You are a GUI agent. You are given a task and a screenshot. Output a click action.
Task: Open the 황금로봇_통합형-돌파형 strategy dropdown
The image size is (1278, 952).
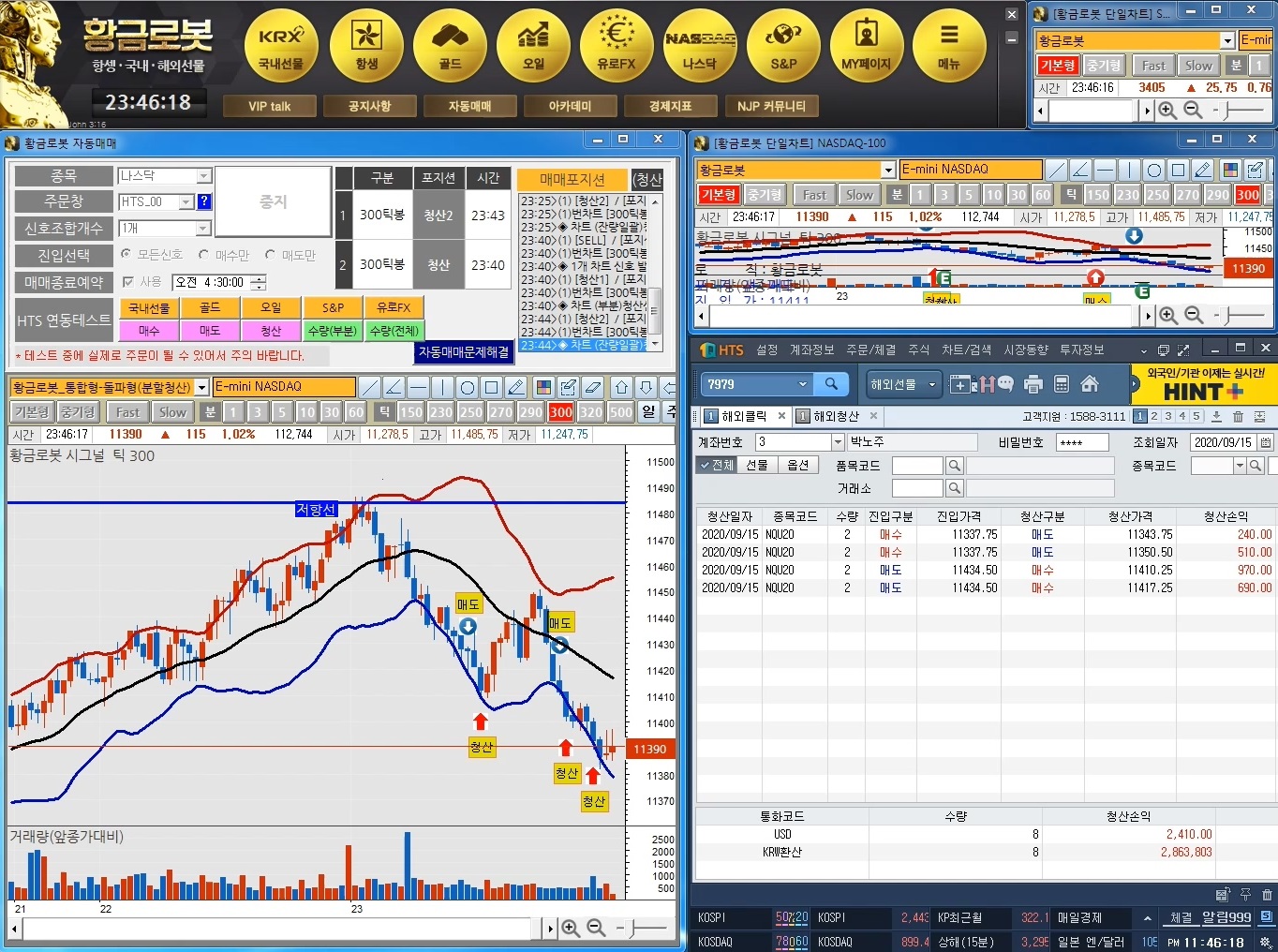(x=202, y=387)
